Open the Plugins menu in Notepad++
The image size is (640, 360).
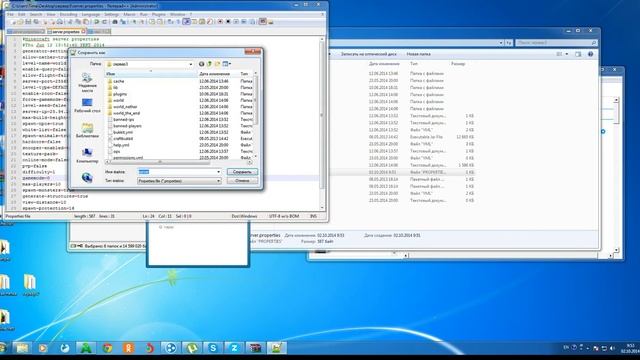tap(159, 14)
